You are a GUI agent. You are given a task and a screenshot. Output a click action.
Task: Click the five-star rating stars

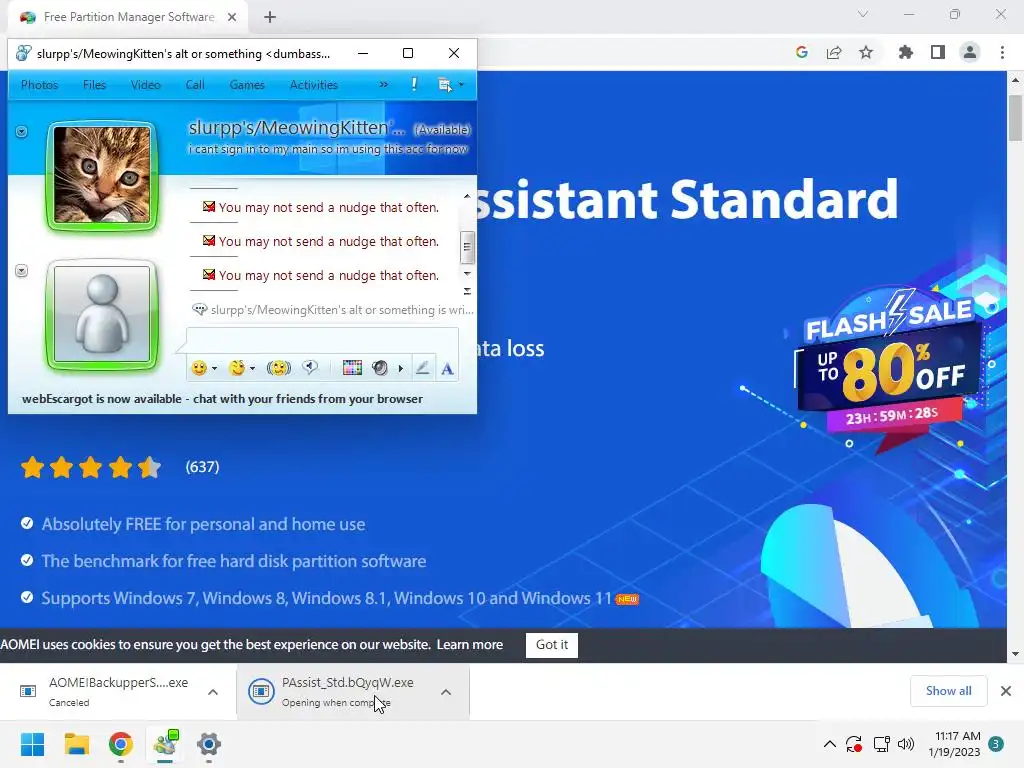coord(90,468)
